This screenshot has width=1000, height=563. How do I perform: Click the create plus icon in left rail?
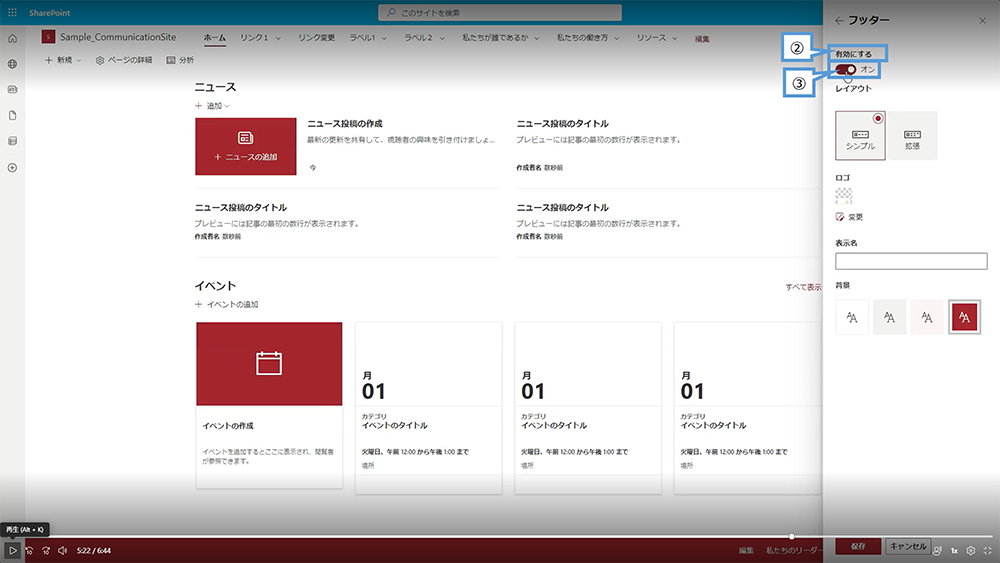(x=12, y=168)
